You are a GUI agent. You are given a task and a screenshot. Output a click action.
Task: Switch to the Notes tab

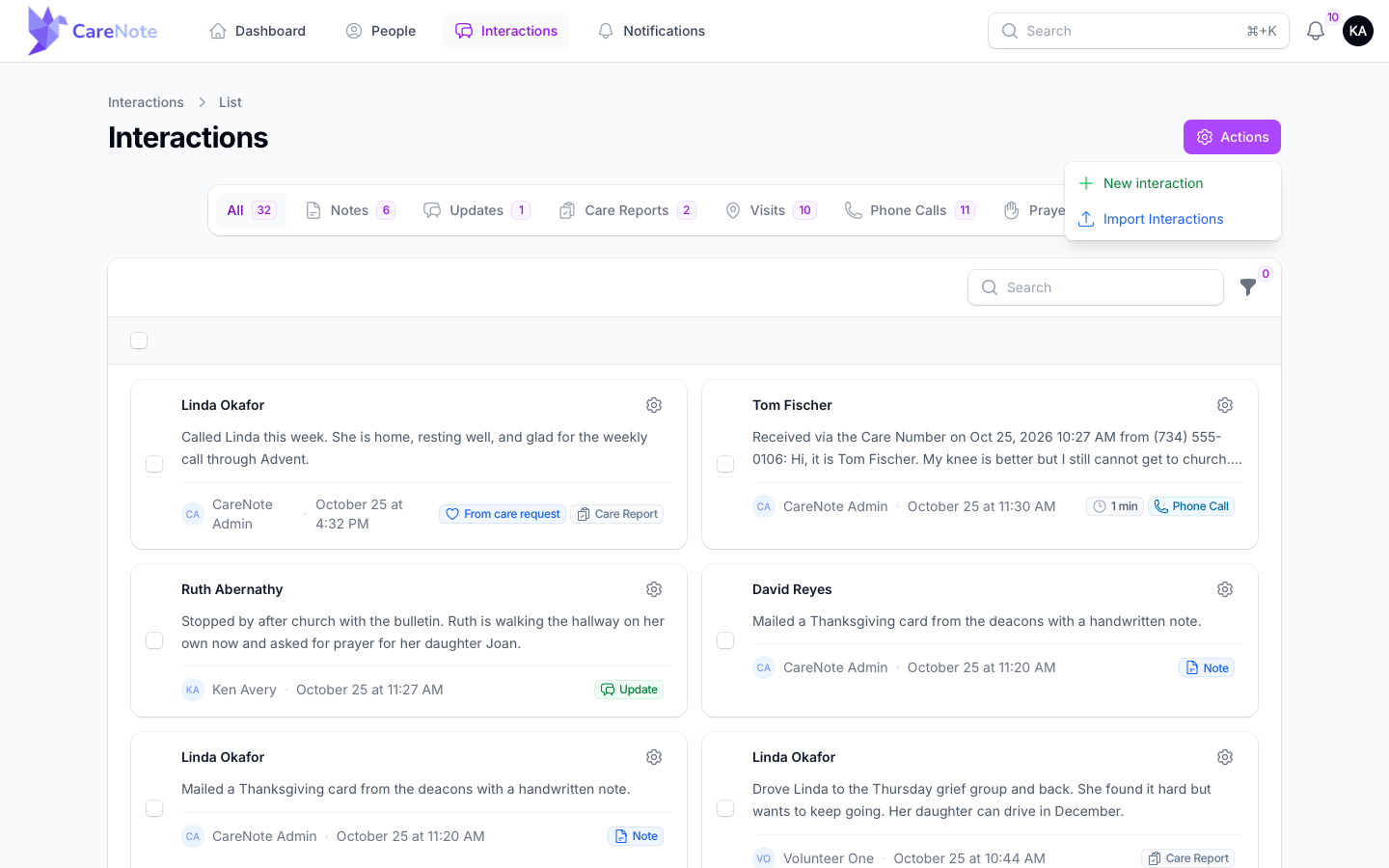point(350,210)
